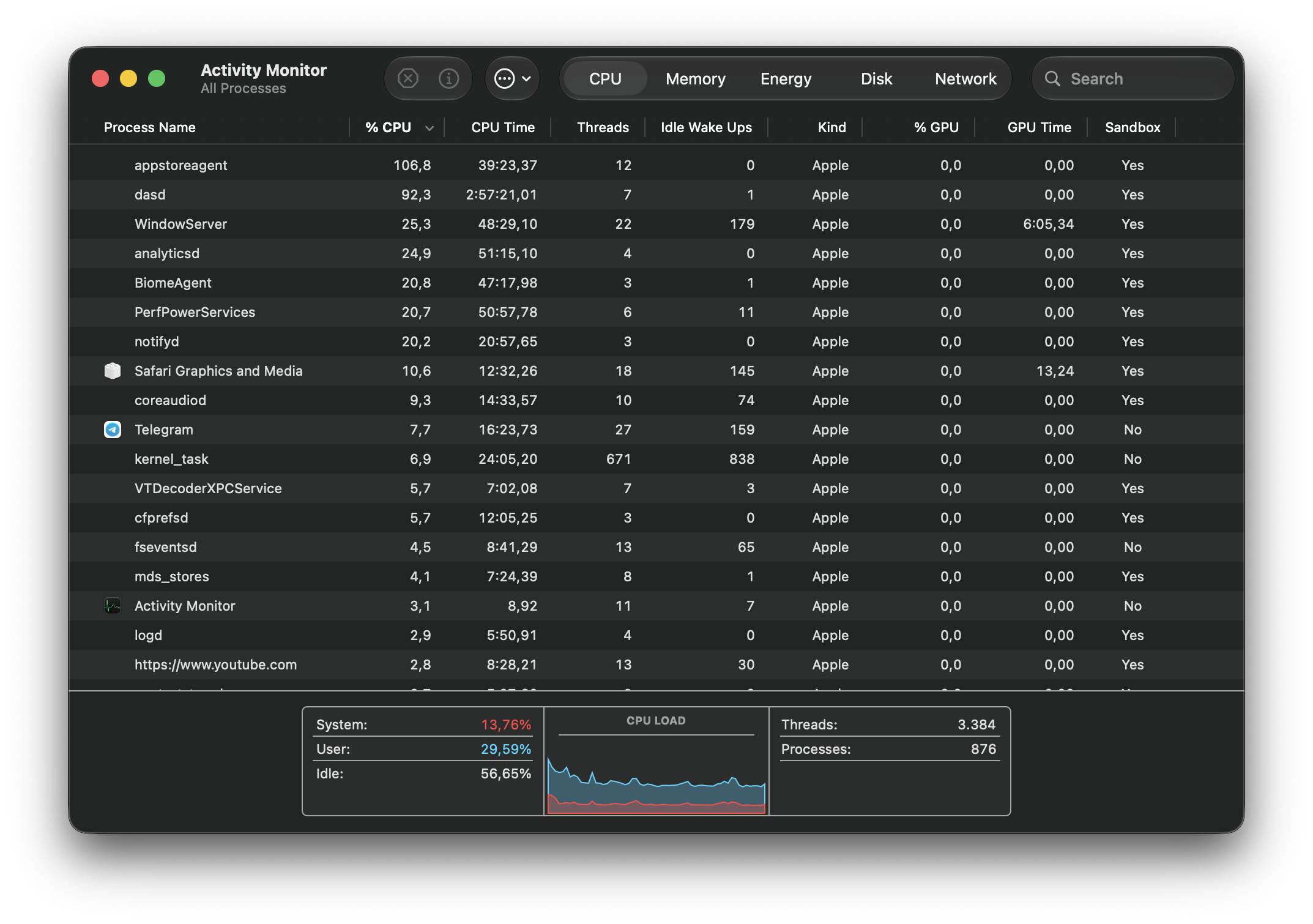
Task: Switch to the CPU tab
Action: 605,78
